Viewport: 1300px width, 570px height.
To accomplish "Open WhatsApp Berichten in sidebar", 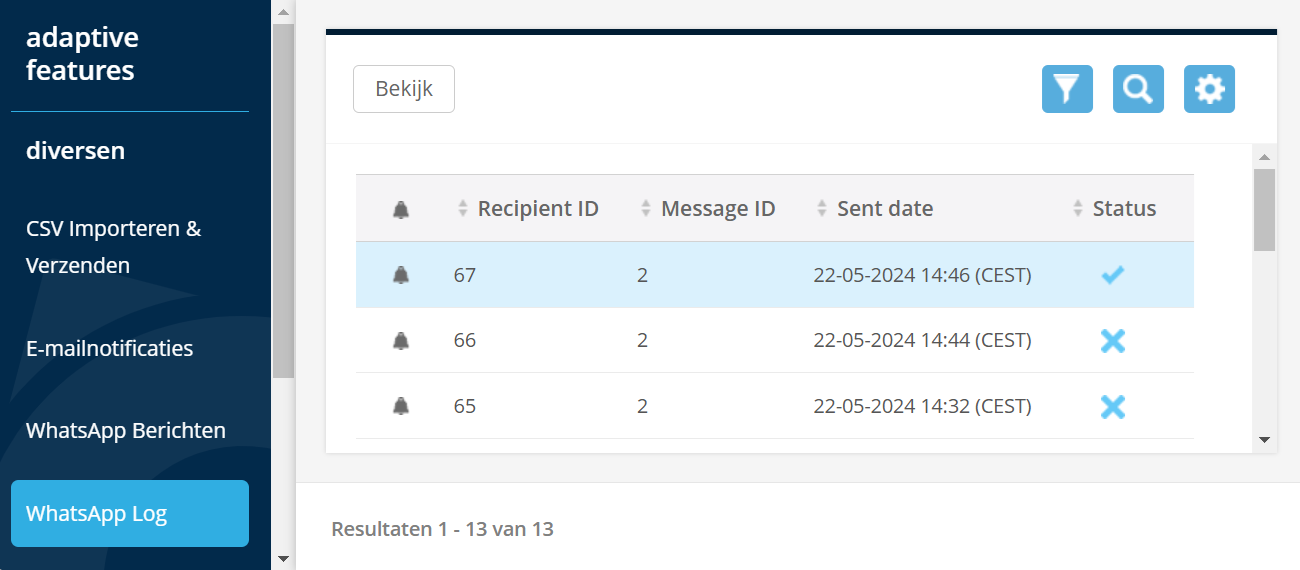I will click(126, 431).
